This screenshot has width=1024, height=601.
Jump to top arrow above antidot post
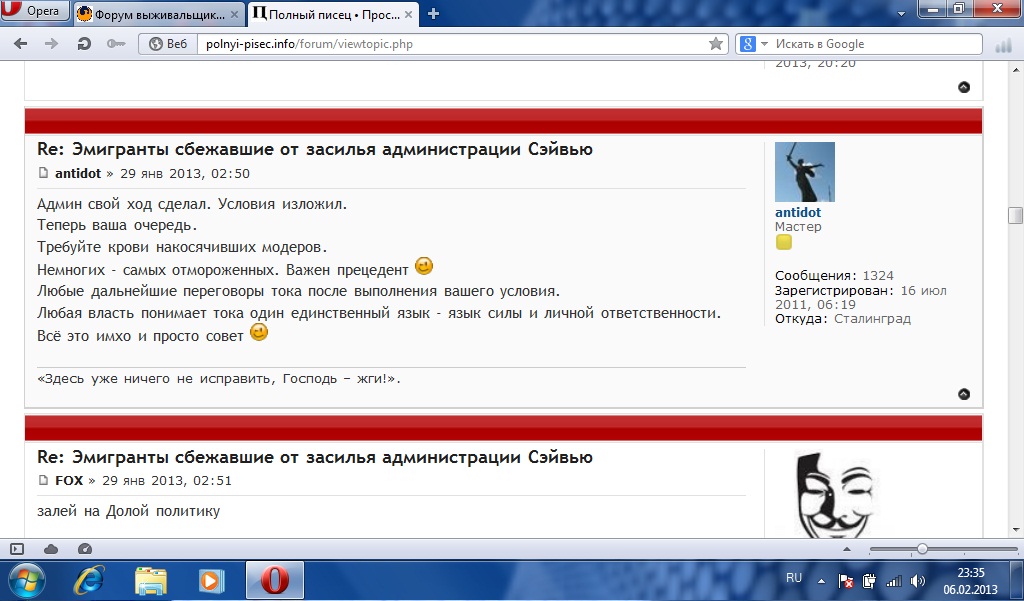click(x=964, y=87)
